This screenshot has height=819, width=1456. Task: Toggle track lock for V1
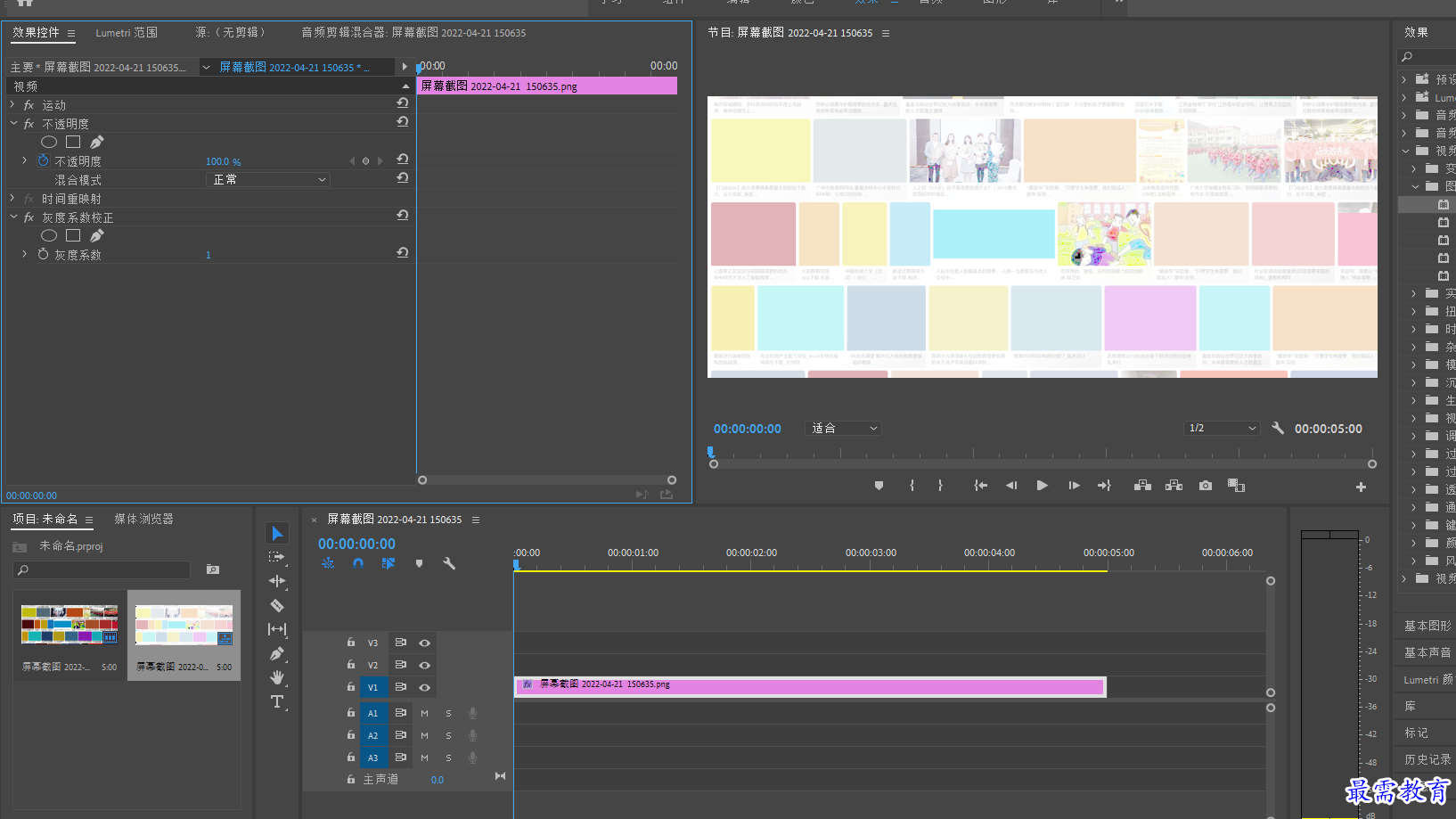[x=351, y=686]
